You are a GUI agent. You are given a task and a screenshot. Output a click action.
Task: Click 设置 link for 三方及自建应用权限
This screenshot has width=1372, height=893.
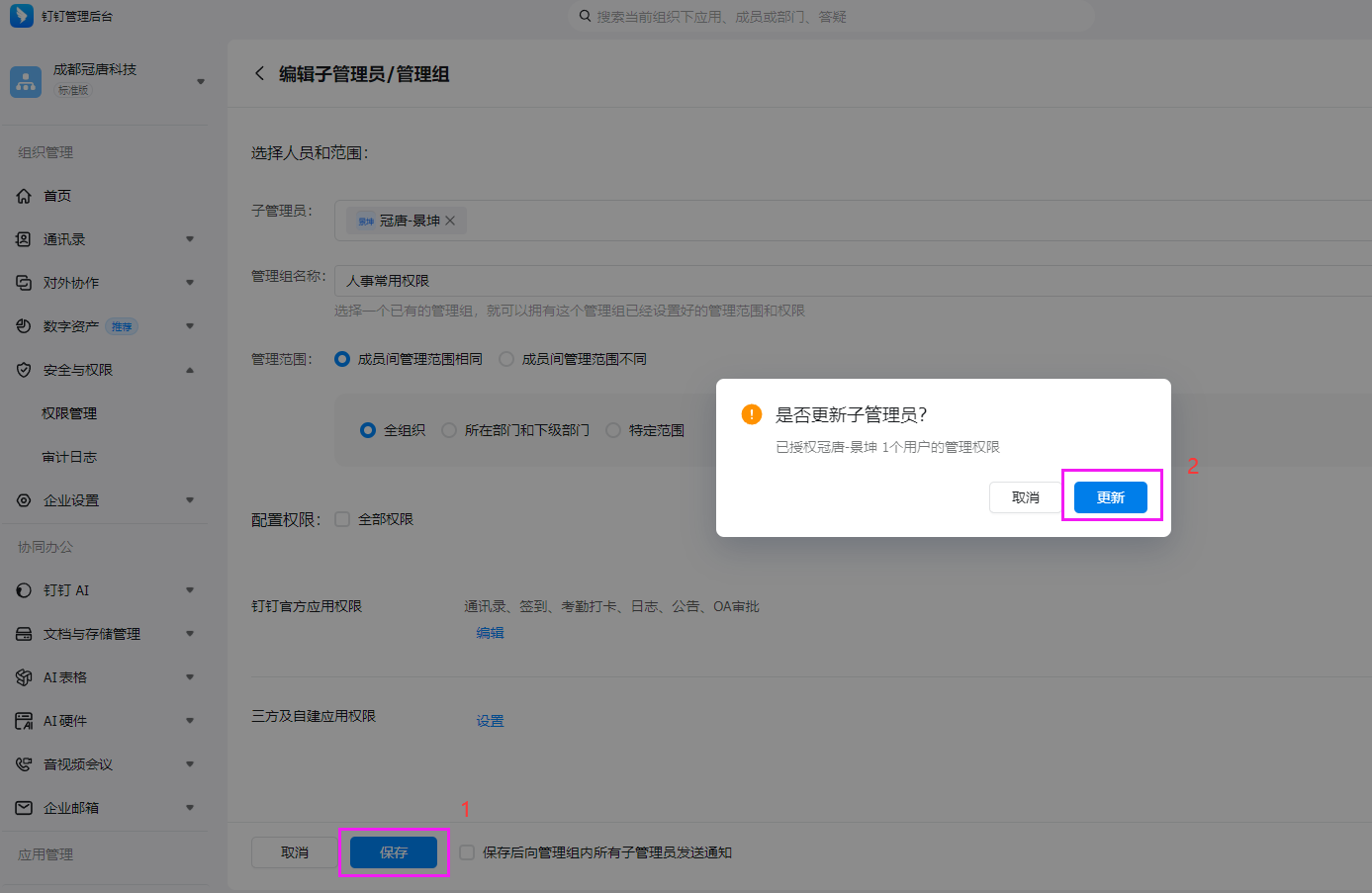[491, 721]
